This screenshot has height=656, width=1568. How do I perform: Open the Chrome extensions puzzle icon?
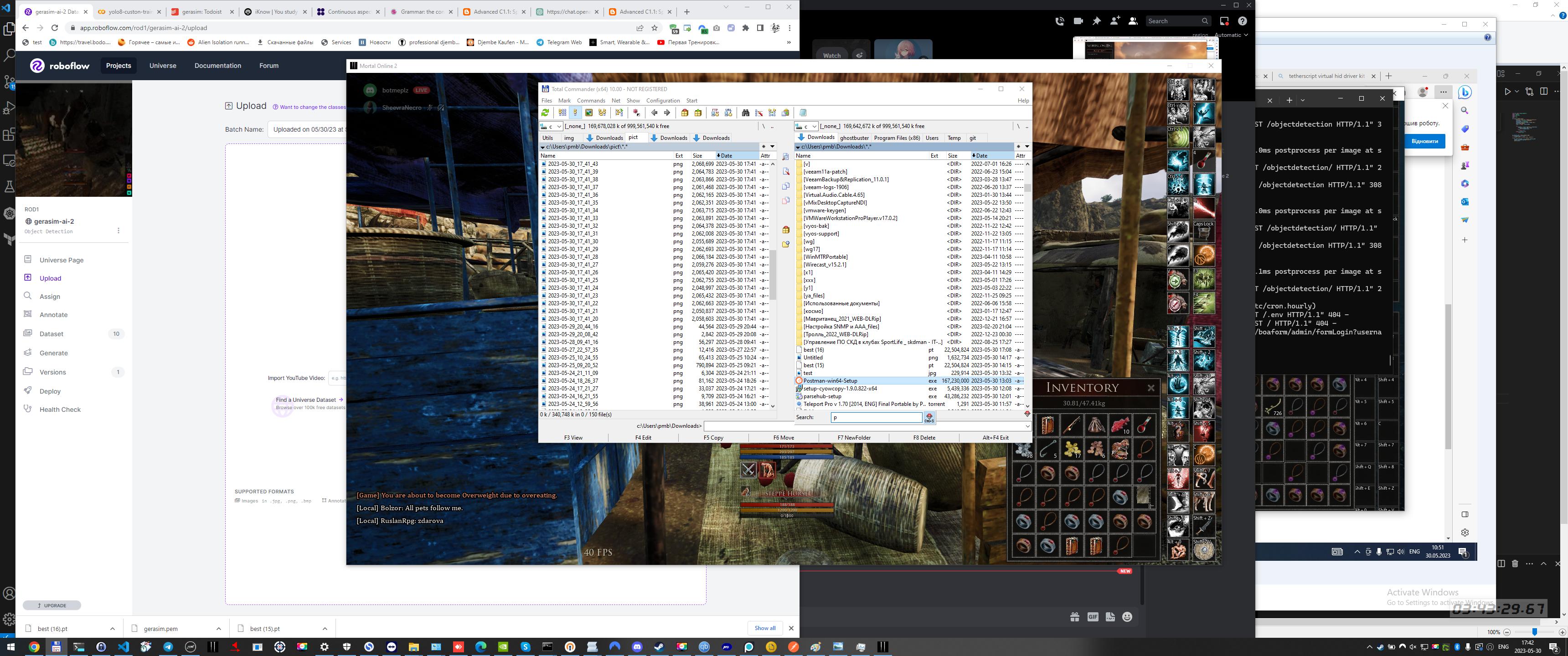point(746,28)
